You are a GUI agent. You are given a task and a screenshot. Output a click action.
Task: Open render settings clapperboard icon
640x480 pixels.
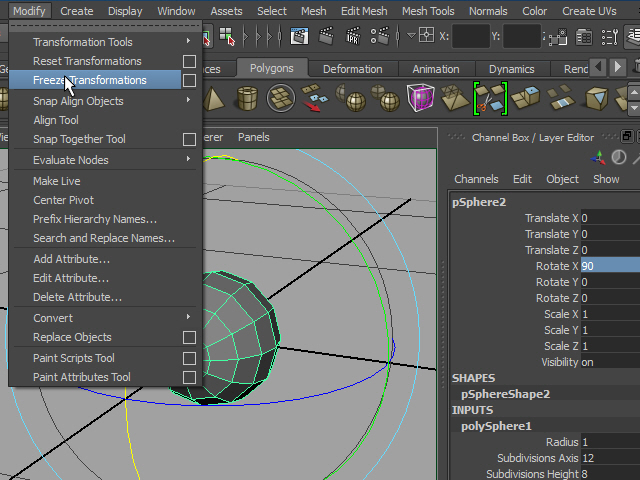pos(380,36)
